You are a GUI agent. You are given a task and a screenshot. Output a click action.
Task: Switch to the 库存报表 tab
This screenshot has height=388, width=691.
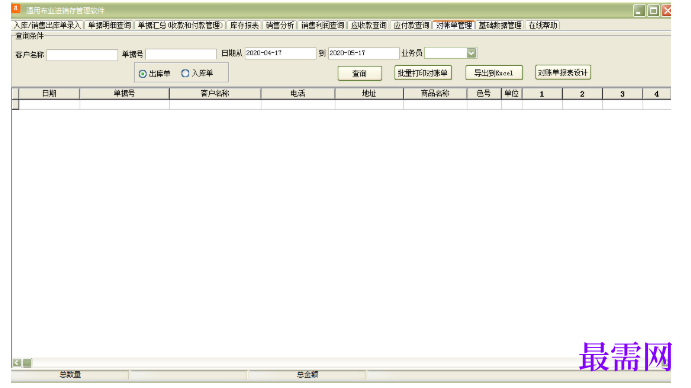click(x=244, y=25)
